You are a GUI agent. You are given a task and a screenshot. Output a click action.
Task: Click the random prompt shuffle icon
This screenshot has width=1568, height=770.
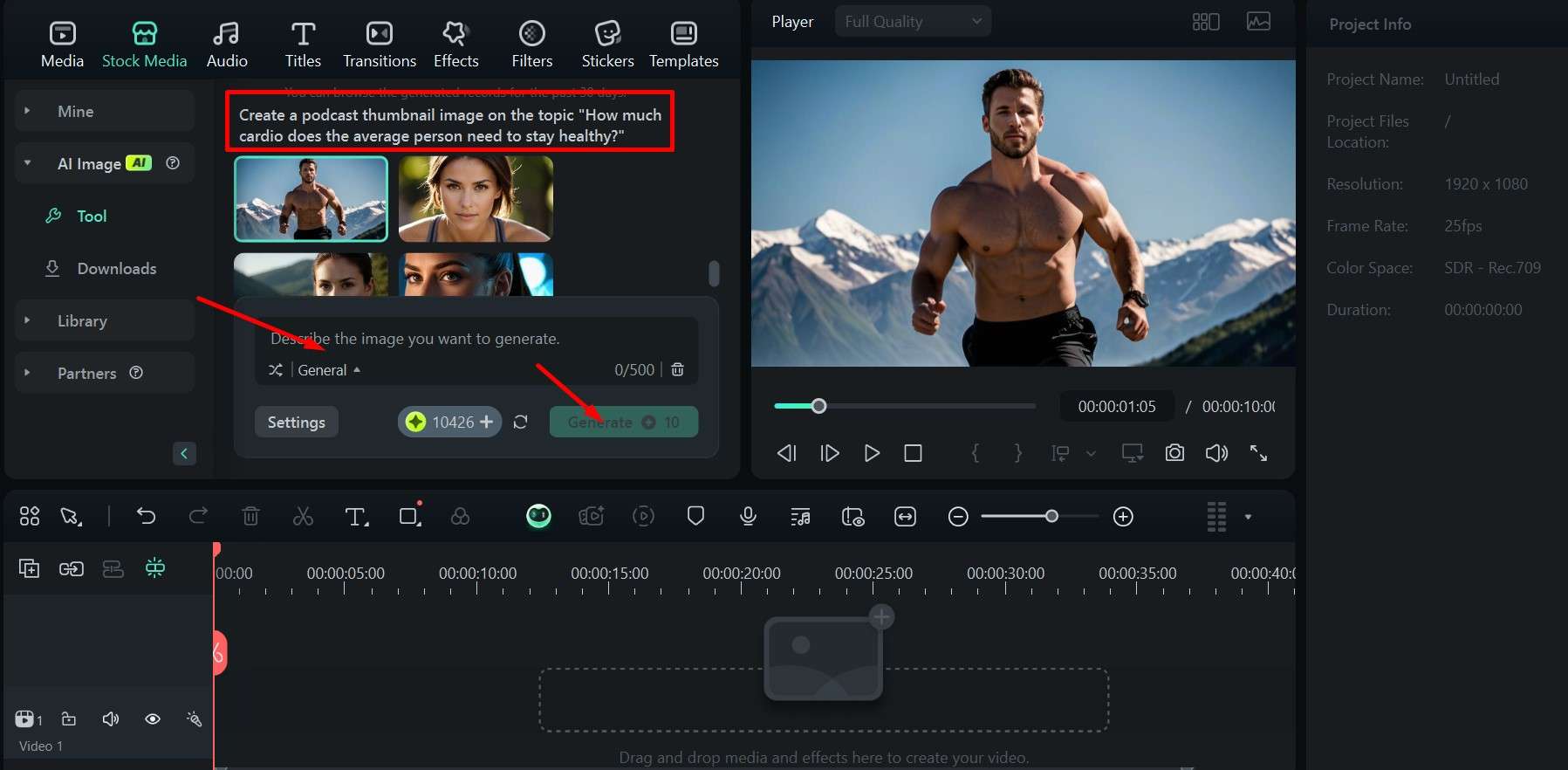[276, 370]
